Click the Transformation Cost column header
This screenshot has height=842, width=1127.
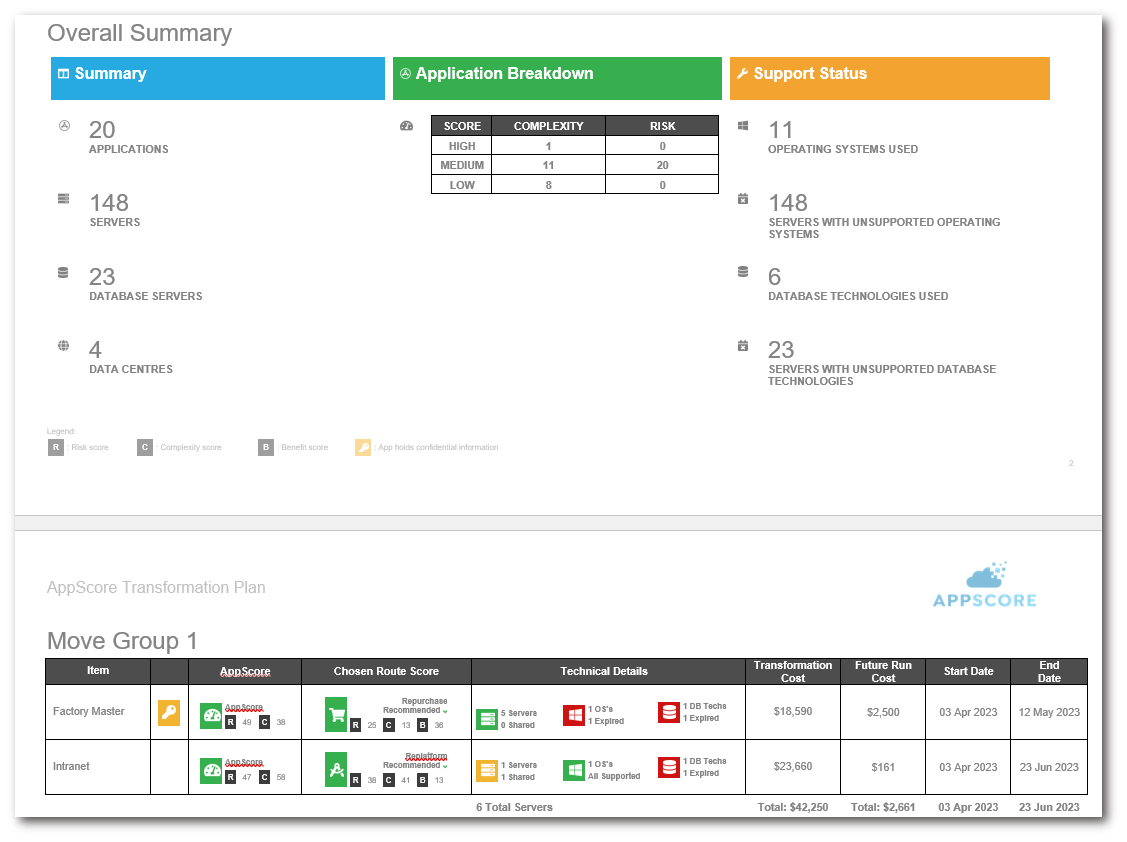coord(792,671)
